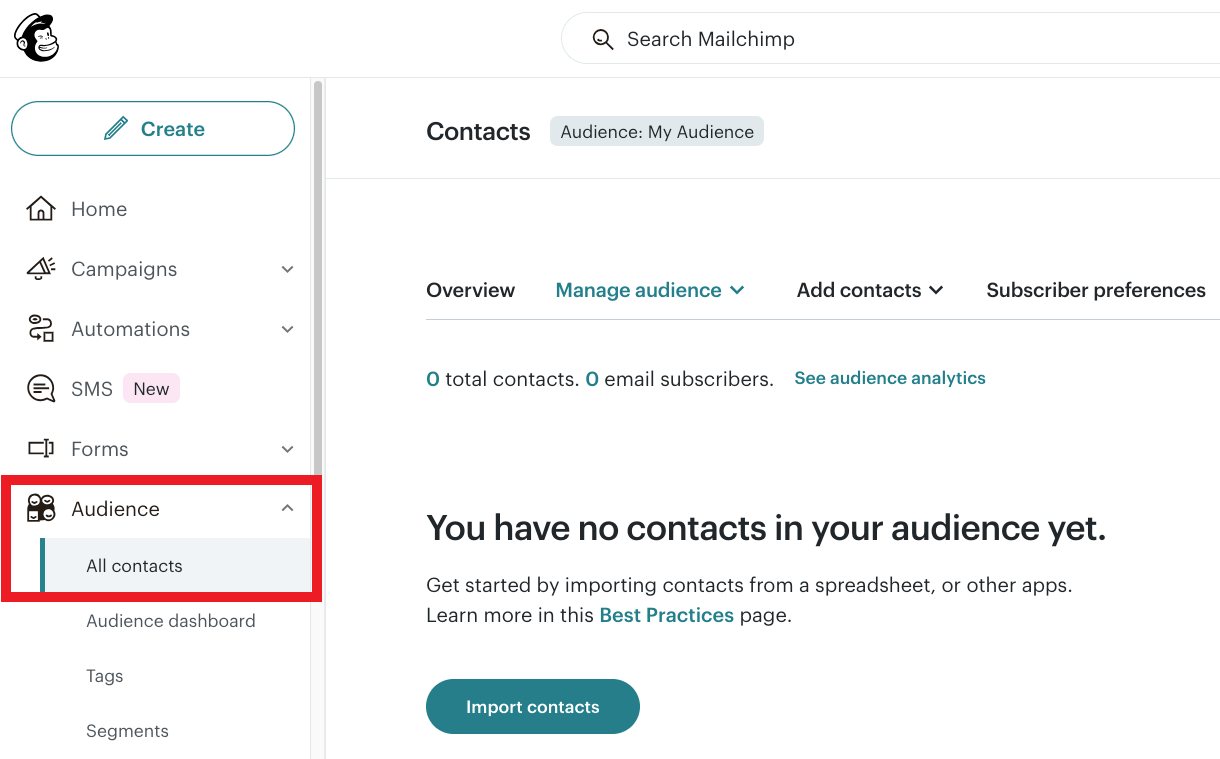Open See audience analytics link

890,378
